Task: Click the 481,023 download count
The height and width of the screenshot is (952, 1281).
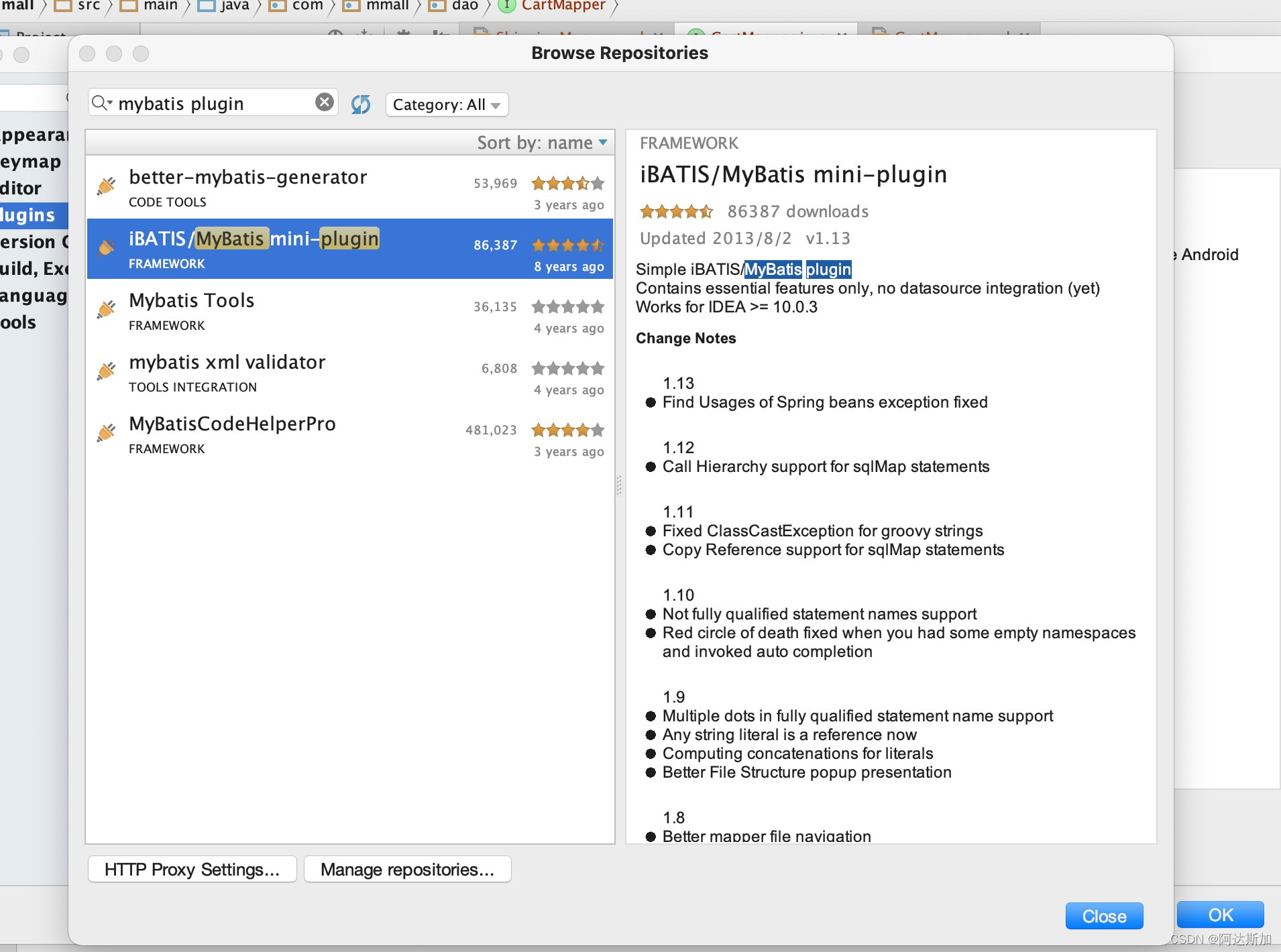Action: (492, 430)
